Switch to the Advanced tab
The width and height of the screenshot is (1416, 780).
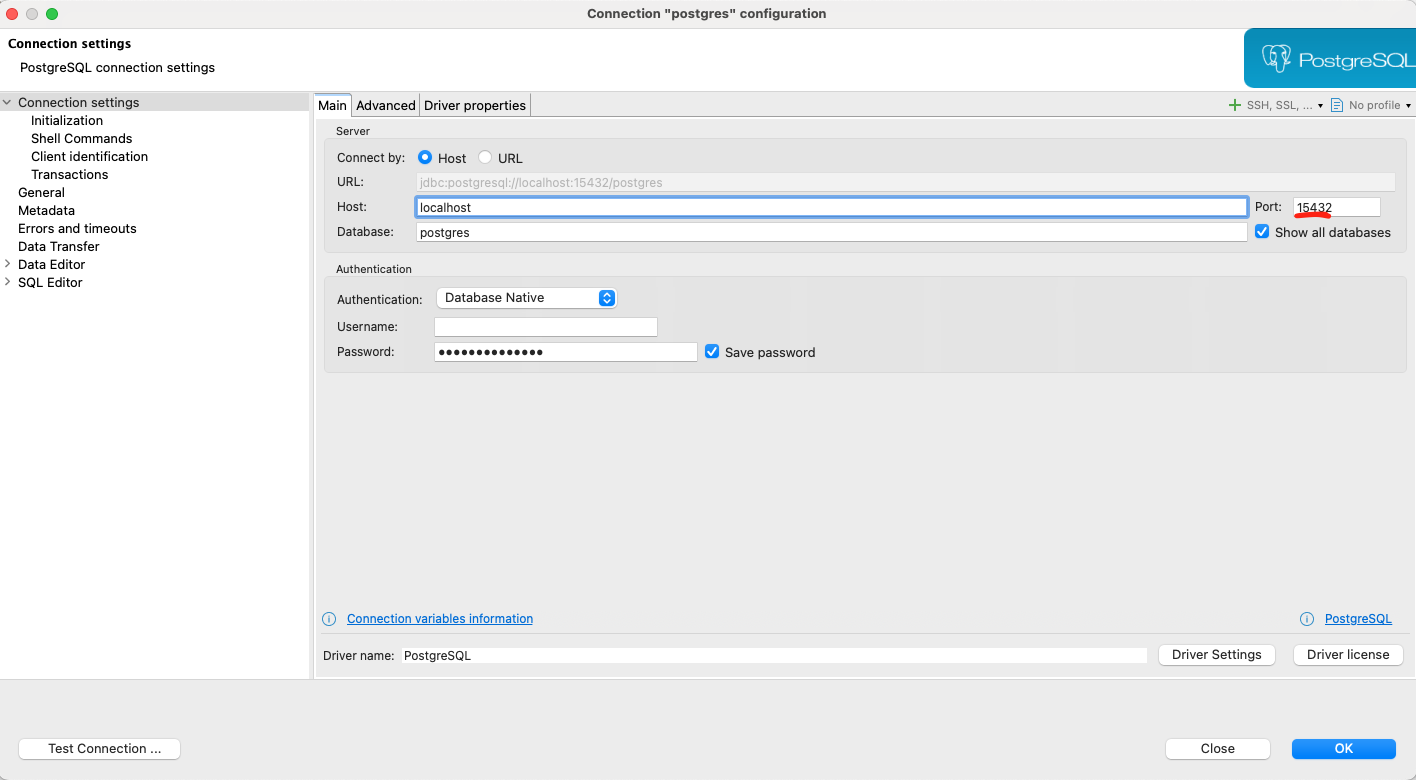[386, 105]
